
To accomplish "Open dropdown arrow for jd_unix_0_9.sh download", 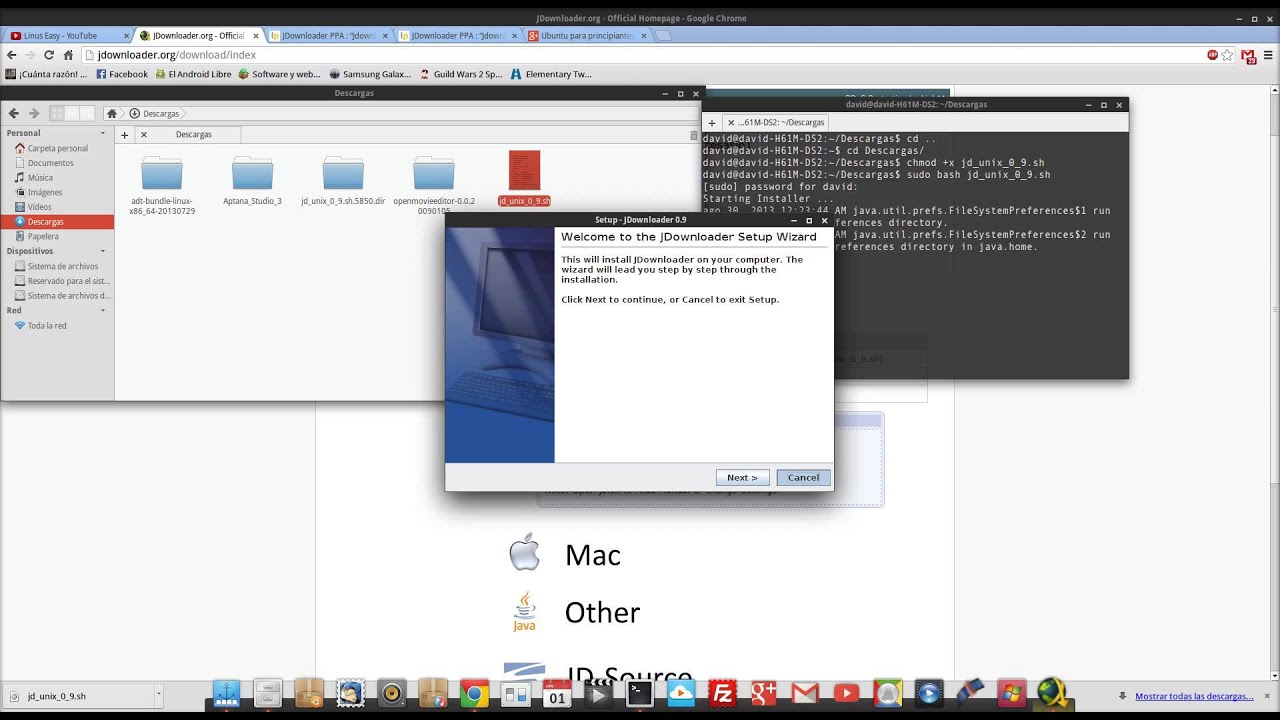I will [158, 696].
